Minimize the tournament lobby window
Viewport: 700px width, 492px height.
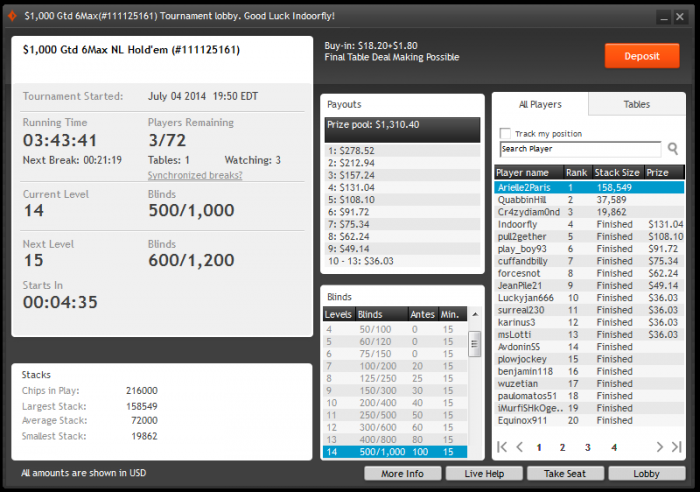664,17
